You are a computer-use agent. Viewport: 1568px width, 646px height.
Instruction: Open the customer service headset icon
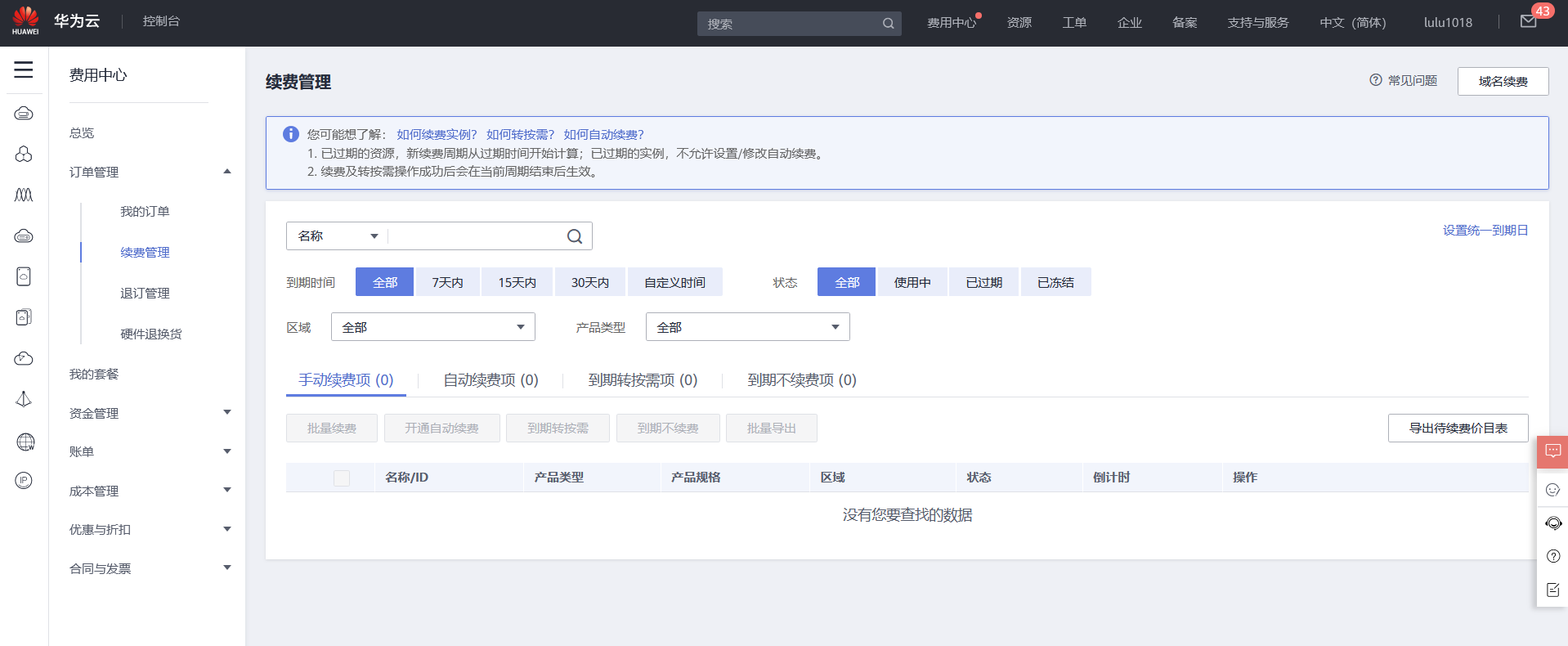(1552, 523)
